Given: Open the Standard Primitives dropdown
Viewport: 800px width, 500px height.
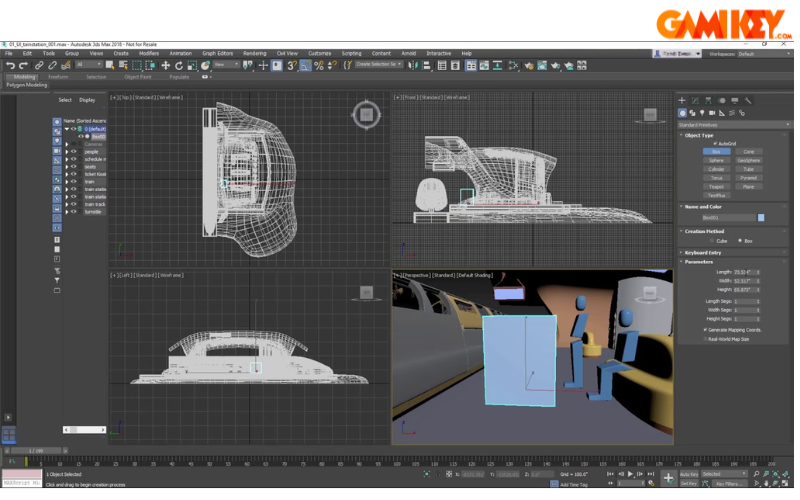Looking at the screenshot, I should coord(734,125).
